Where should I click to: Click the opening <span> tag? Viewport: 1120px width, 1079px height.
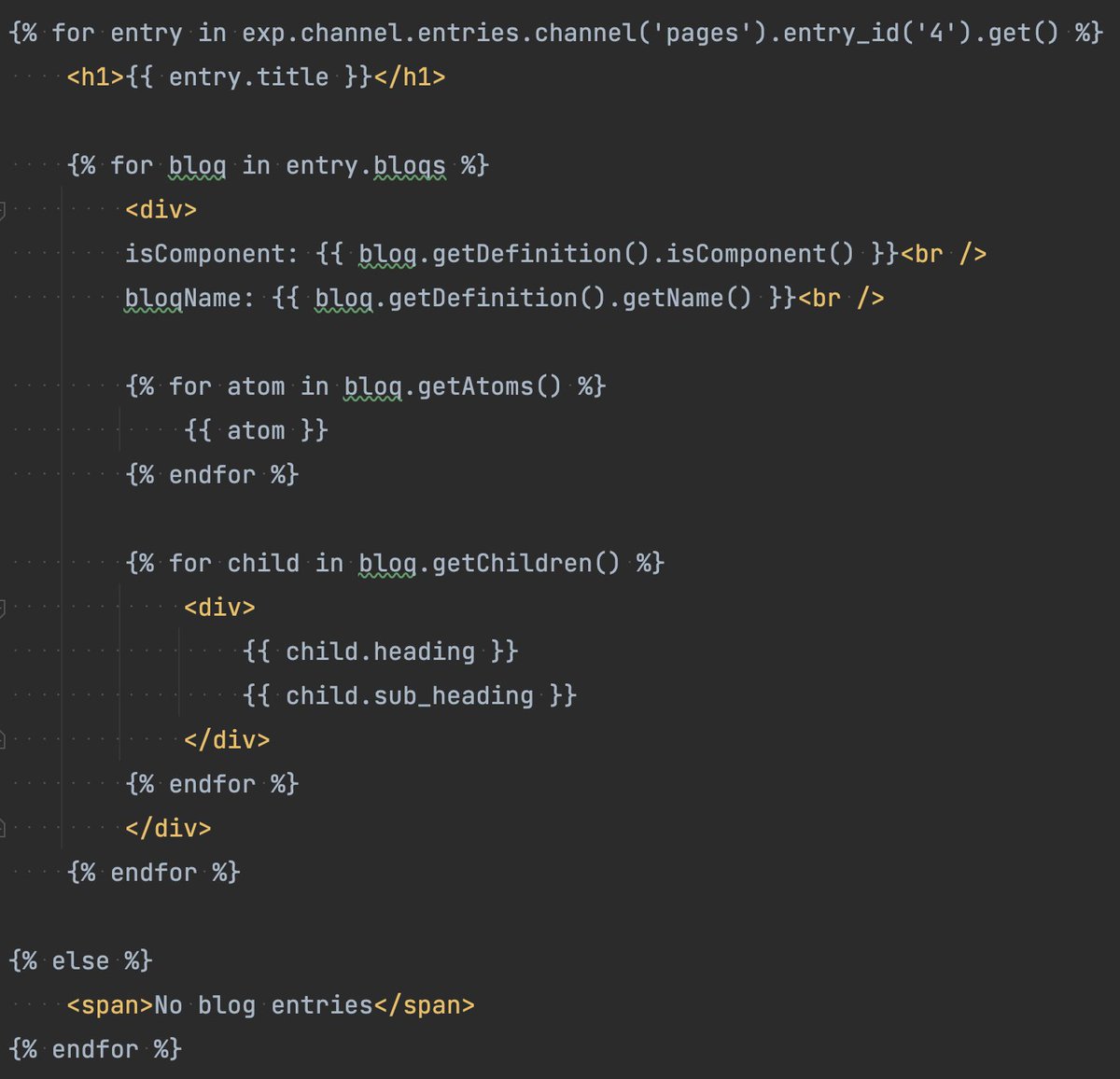[110, 1005]
